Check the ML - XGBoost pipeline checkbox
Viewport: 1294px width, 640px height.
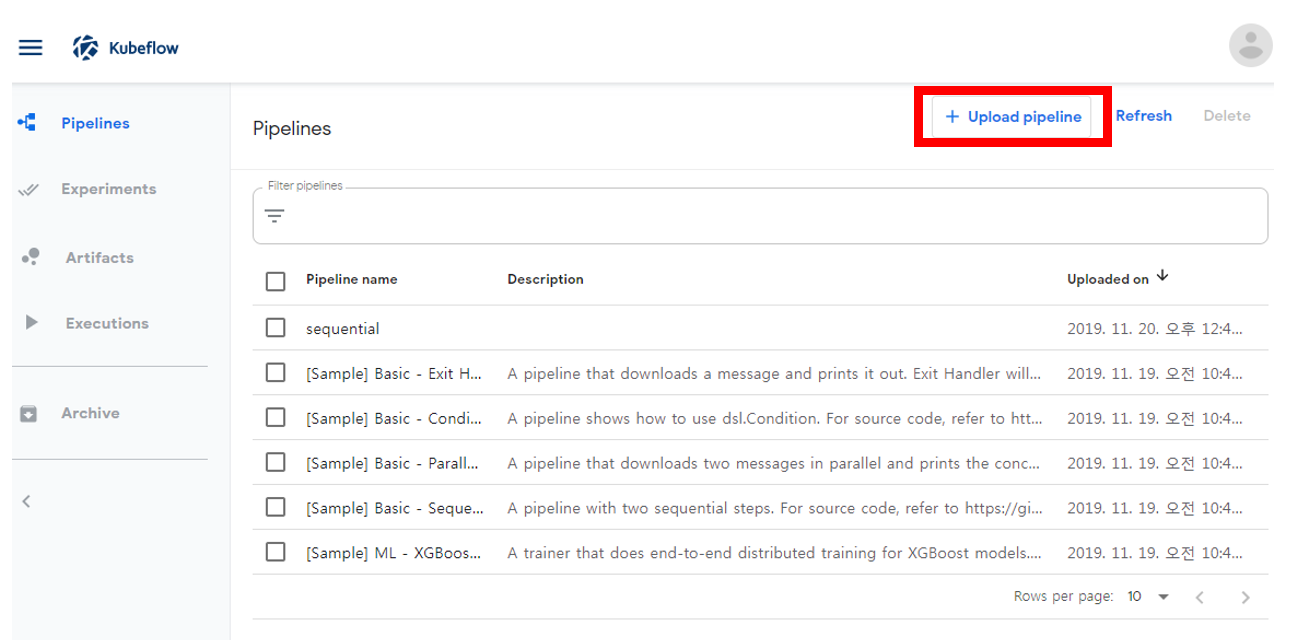(276, 552)
